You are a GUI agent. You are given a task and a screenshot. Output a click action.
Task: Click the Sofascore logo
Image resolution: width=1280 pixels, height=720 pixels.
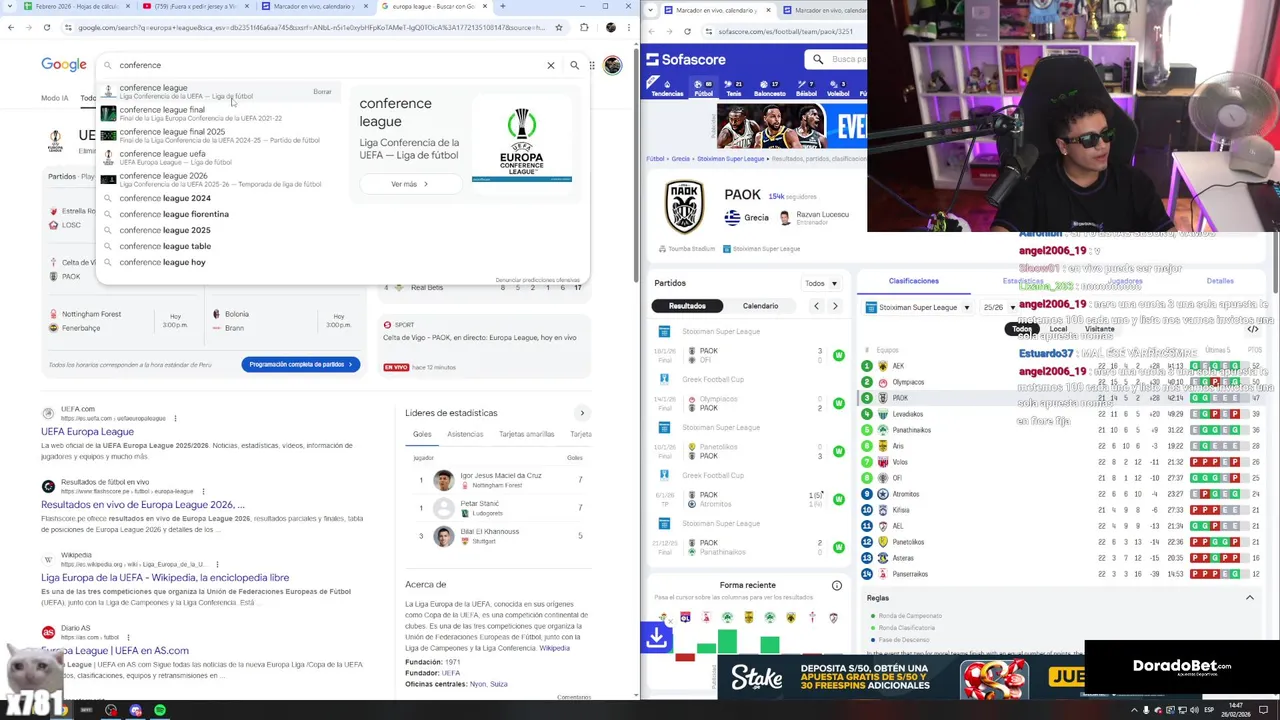pyautogui.click(x=686, y=60)
